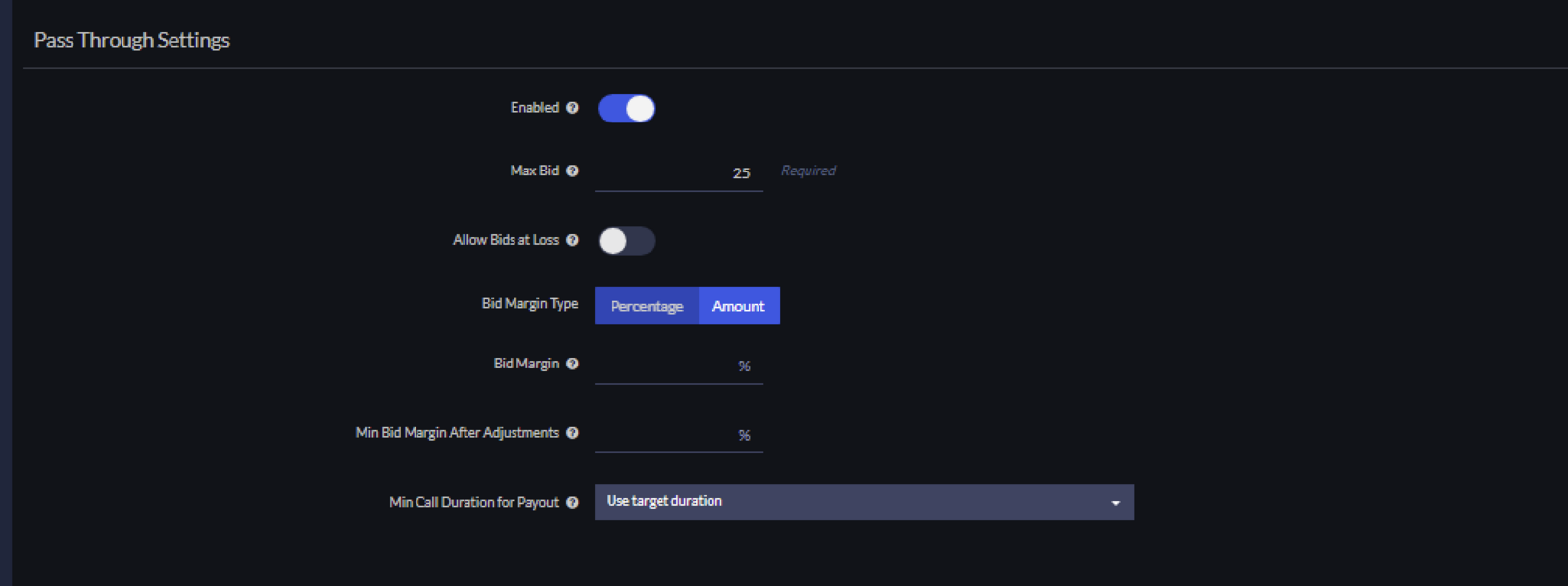Click the Min Call Duration for Payout label
1568x586 pixels.
pos(473,503)
